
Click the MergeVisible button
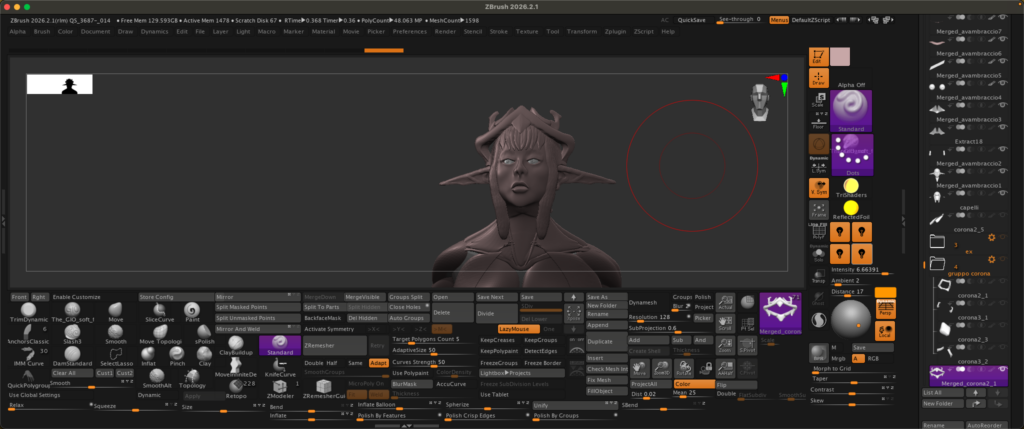click(x=364, y=296)
